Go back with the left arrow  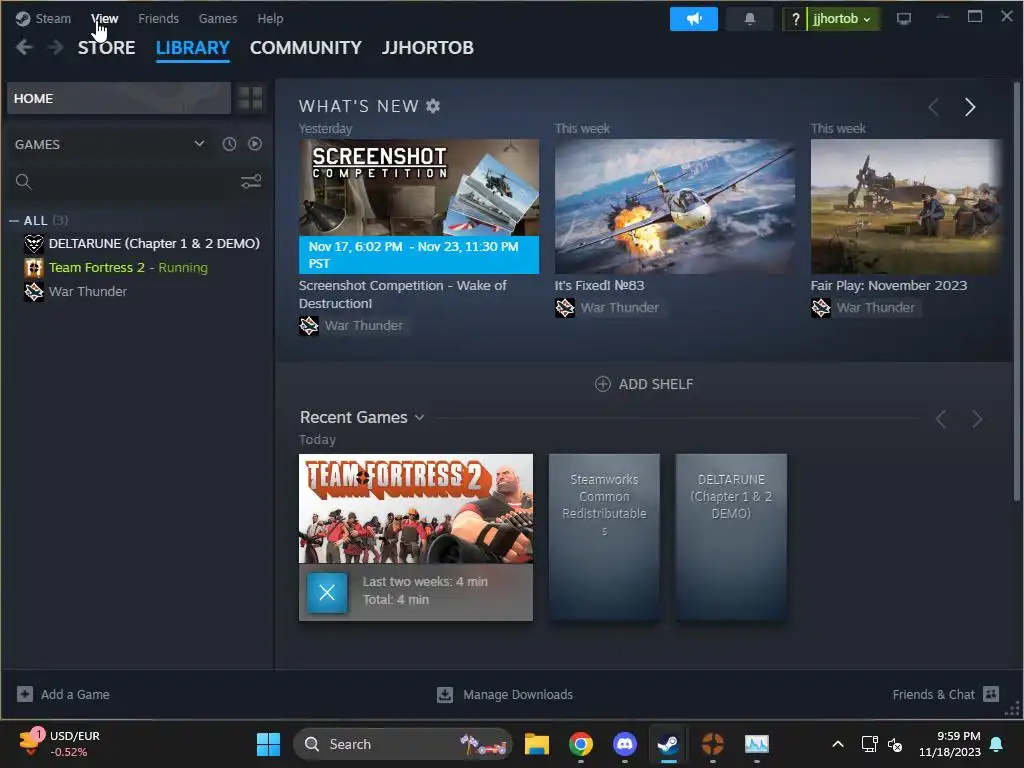coord(24,47)
